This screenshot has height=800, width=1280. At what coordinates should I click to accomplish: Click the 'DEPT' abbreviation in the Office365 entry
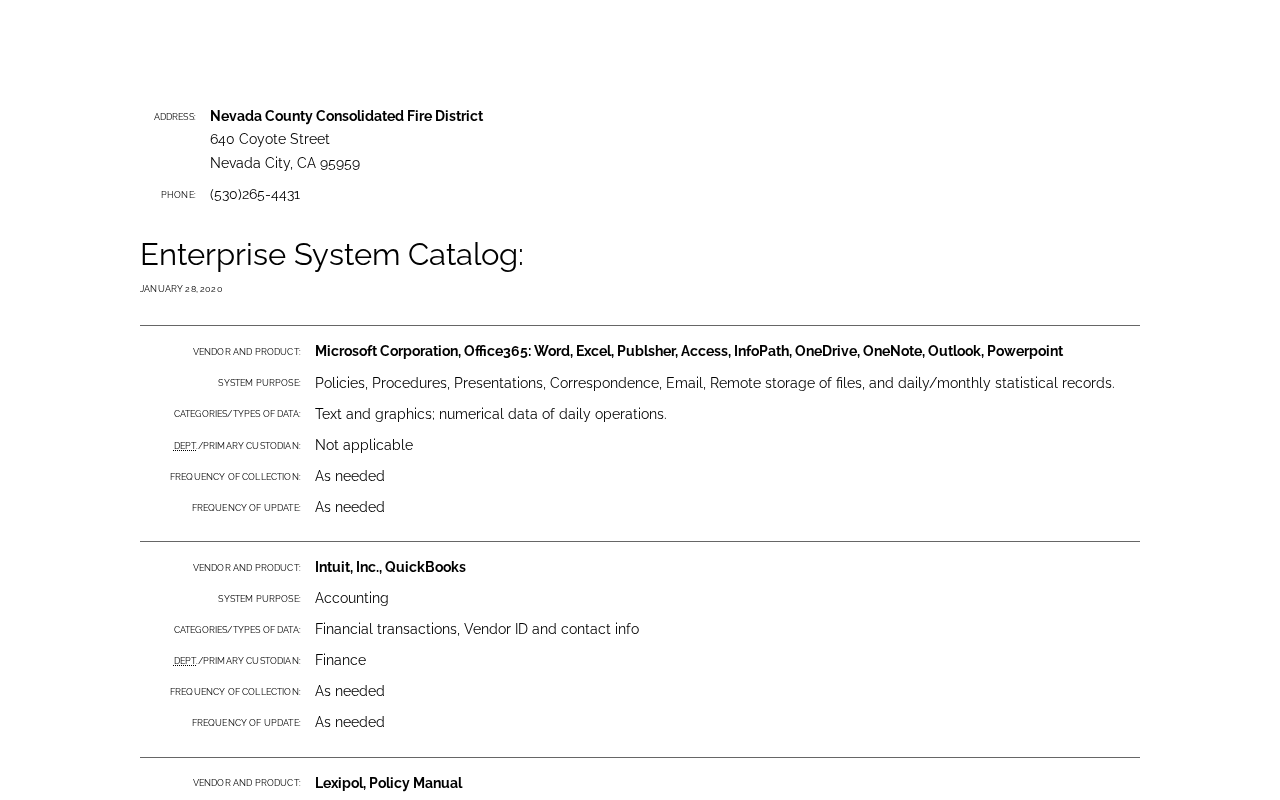pos(185,446)
